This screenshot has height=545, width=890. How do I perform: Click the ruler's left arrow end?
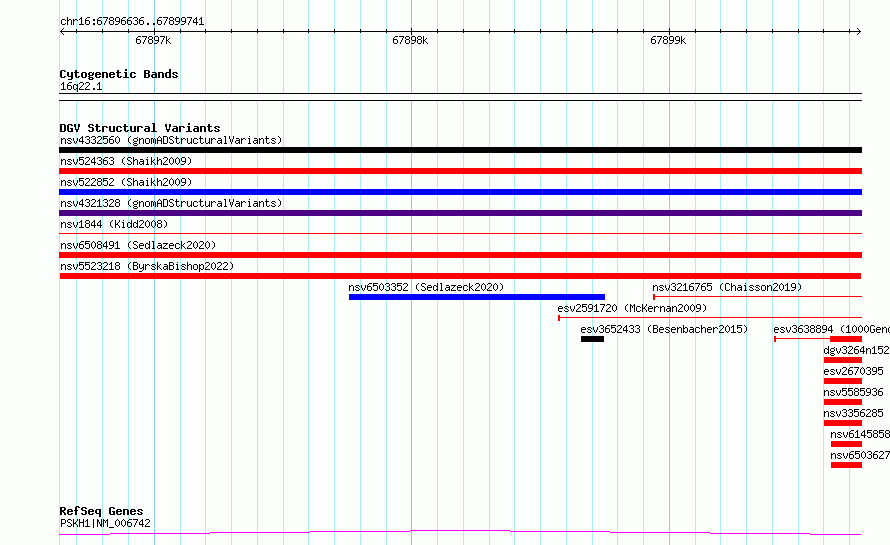(x=62, y=32)
